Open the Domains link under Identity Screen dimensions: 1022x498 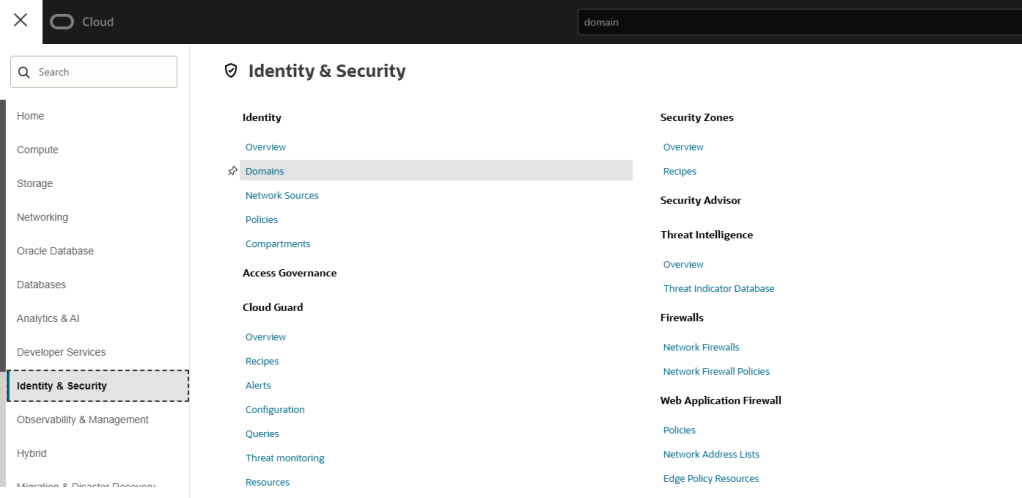265,171
